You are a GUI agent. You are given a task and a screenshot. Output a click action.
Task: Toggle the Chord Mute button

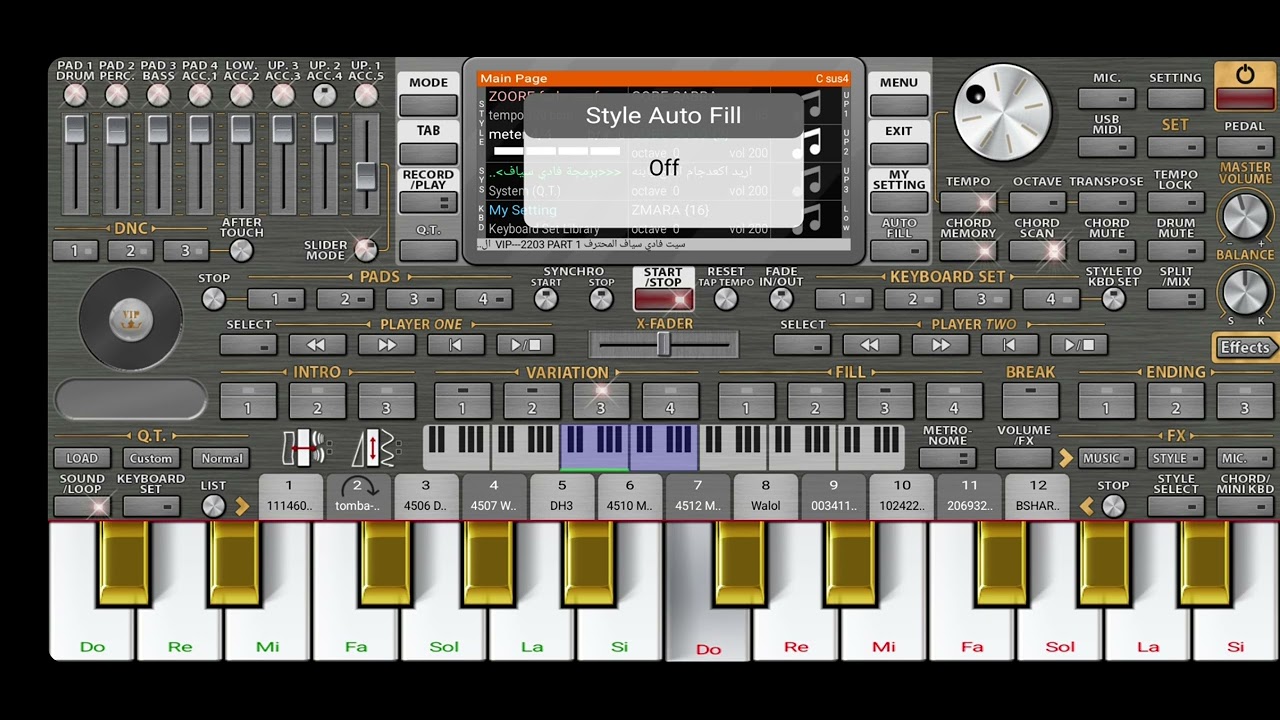click(x=1107, y=251)
